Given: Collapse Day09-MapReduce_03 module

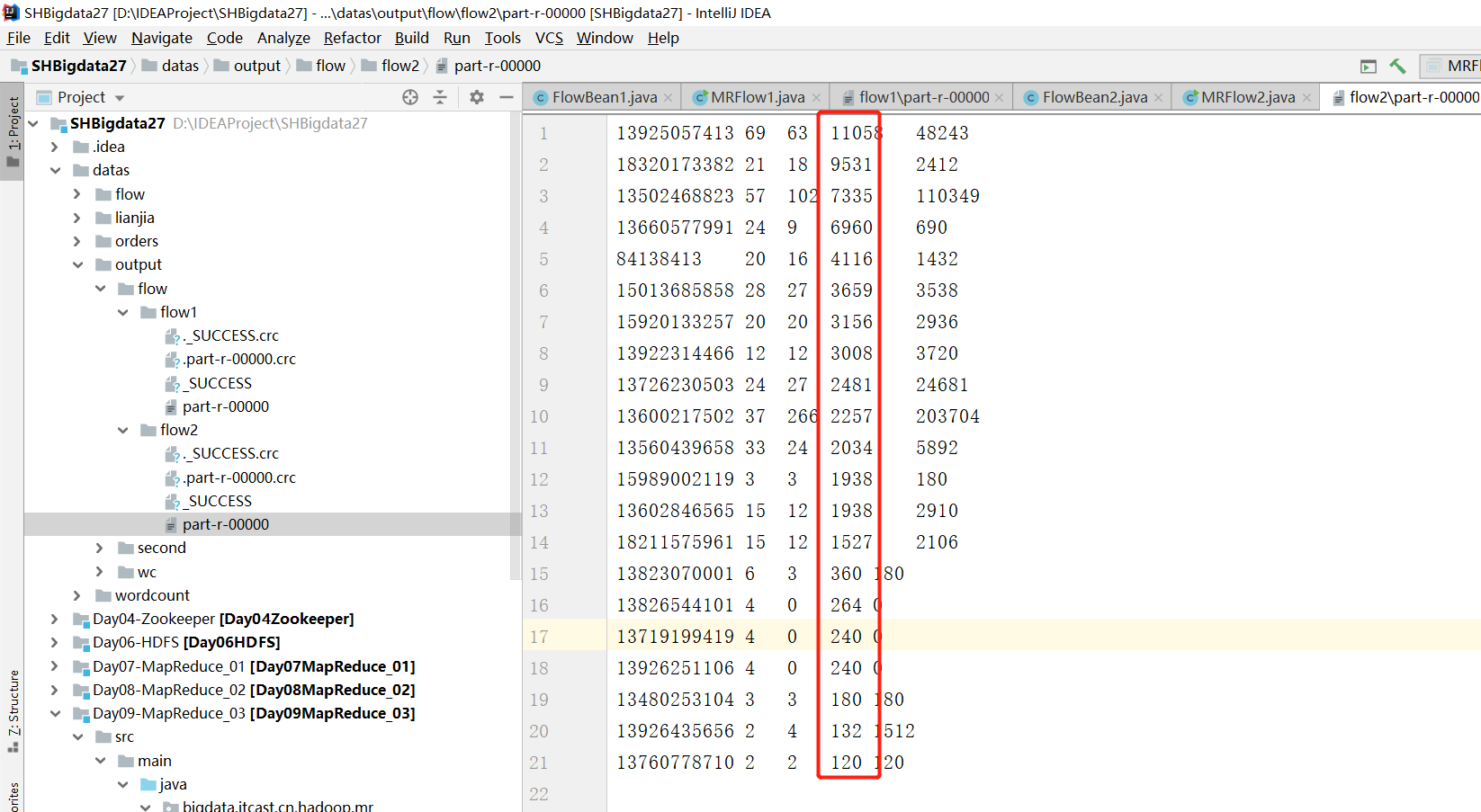Looking at the screenshot, I should tap(55, 713).
